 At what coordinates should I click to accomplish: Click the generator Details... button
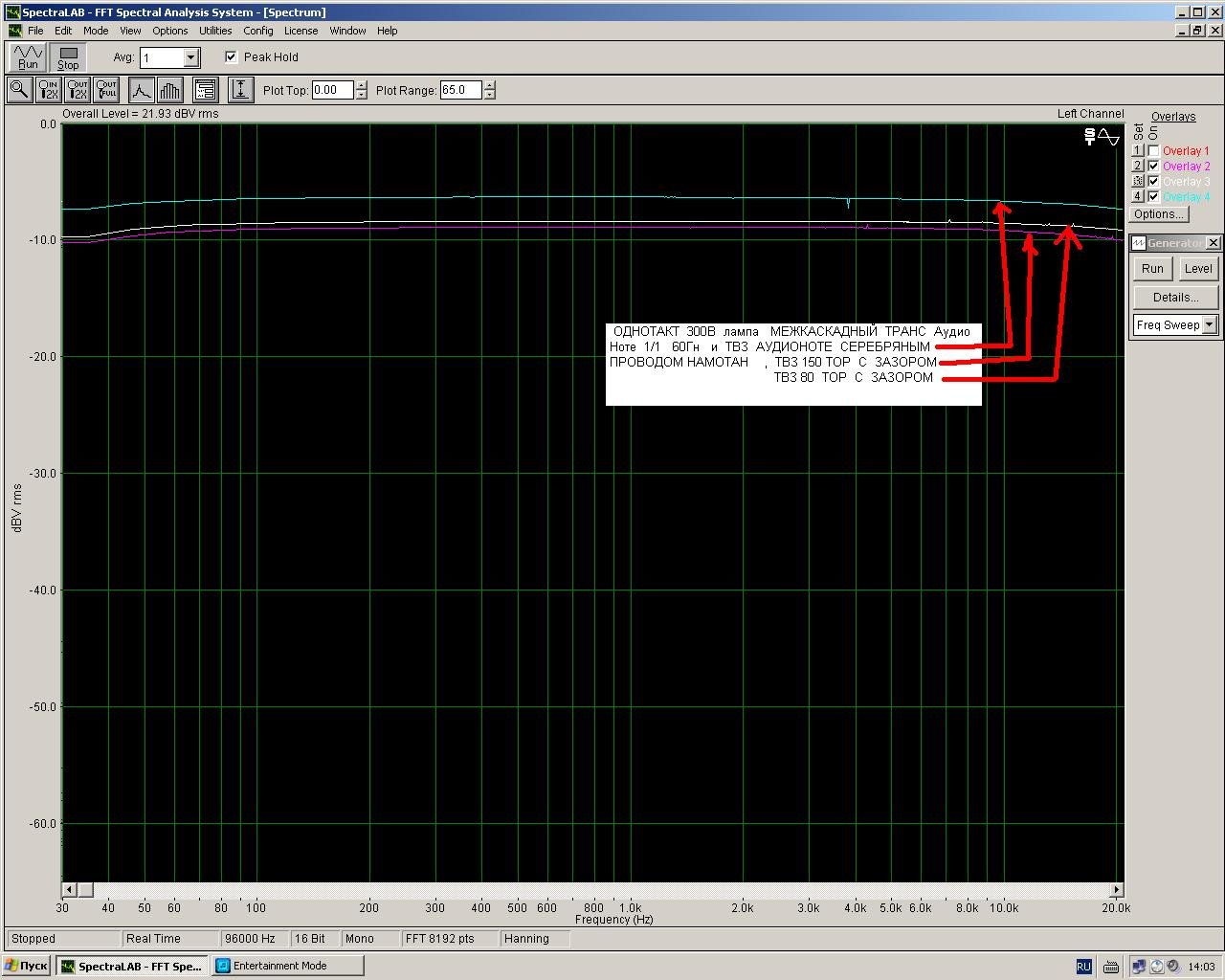1175,298
